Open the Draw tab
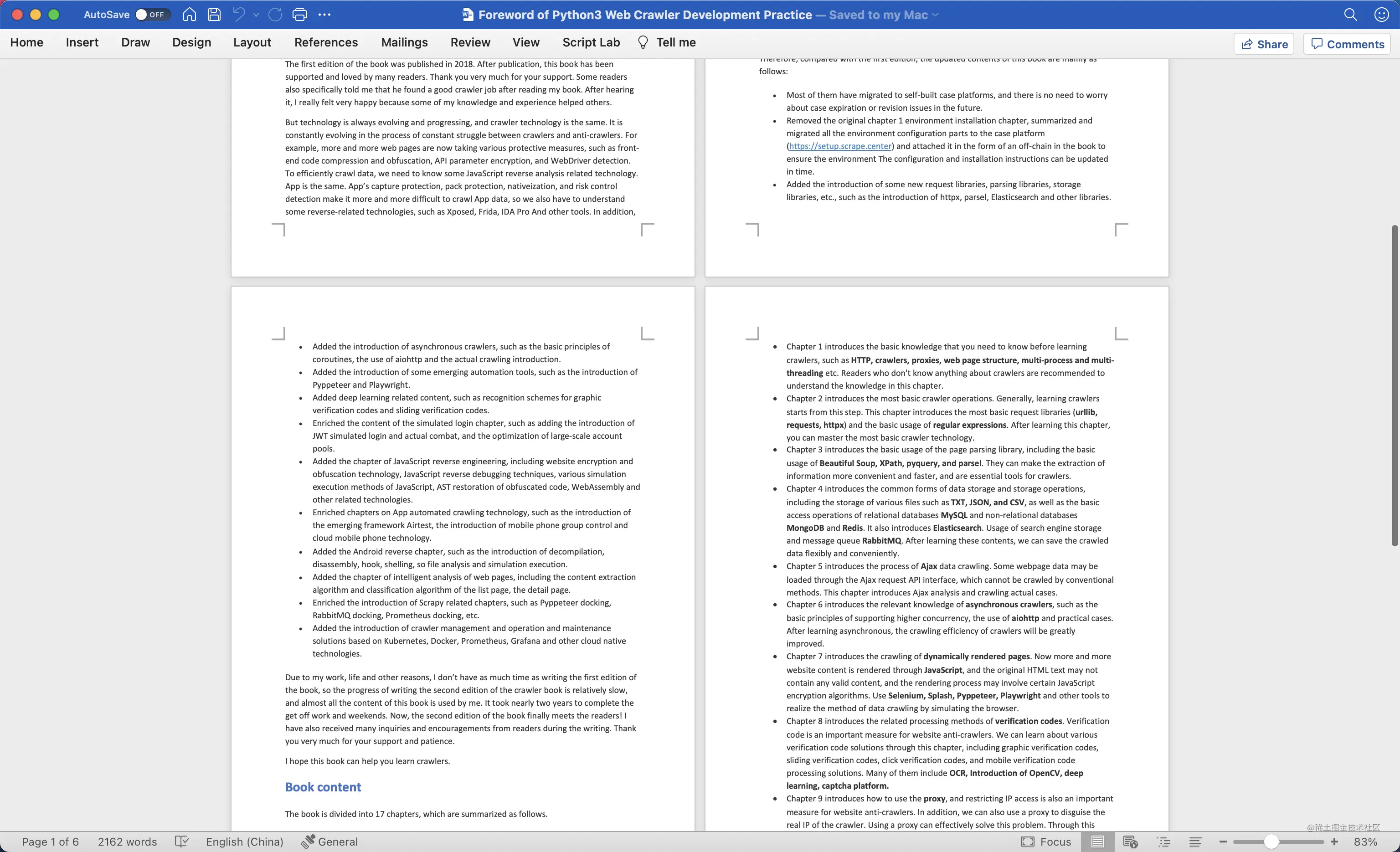Screen dimensions: 1400x852 tap(135, 43)
